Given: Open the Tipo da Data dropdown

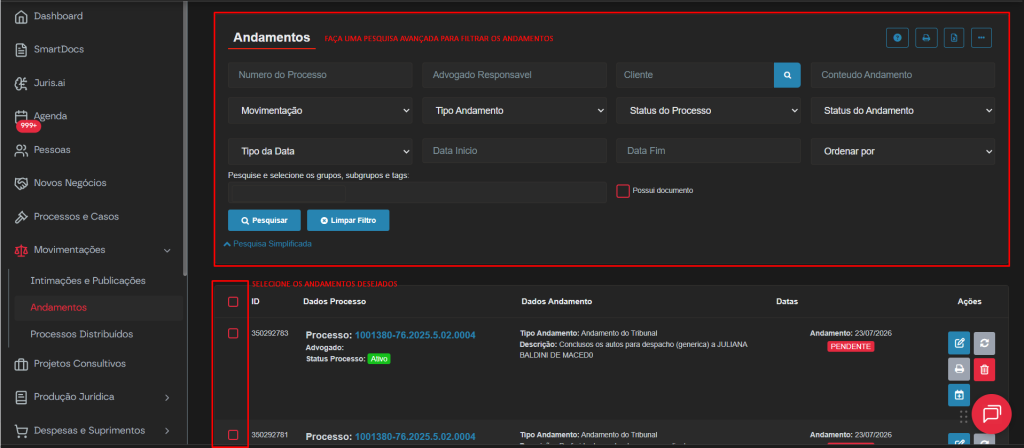Looking at the screenshot, I should click(x=320, y=151).
